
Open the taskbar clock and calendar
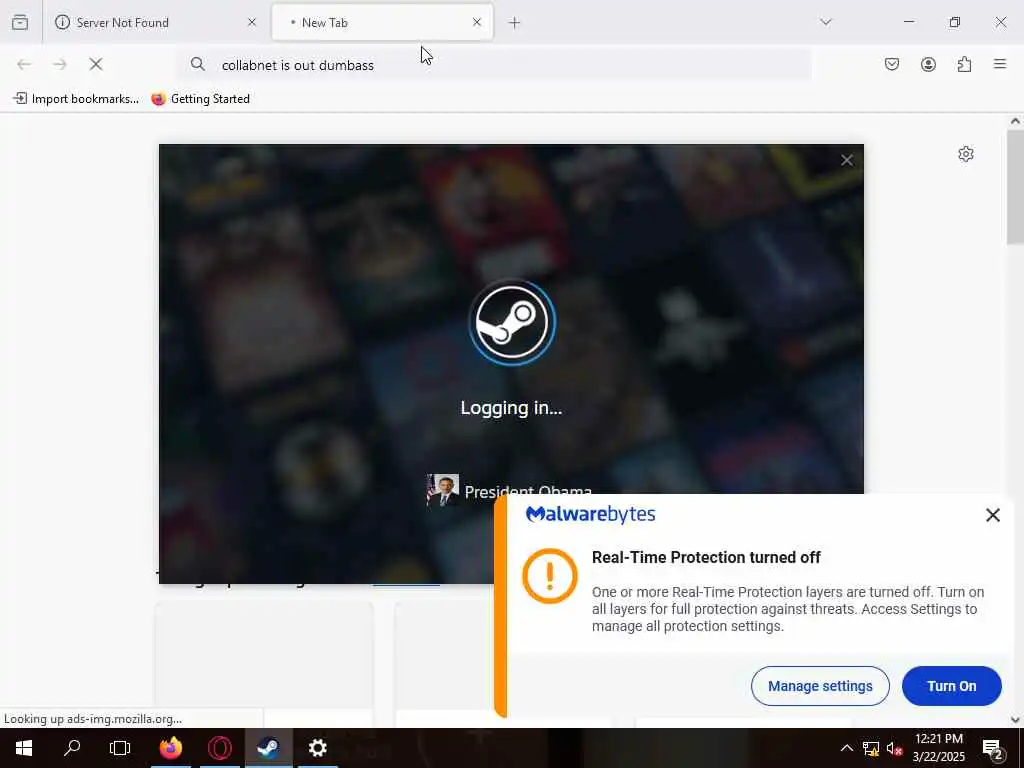(x=938, y=748)
